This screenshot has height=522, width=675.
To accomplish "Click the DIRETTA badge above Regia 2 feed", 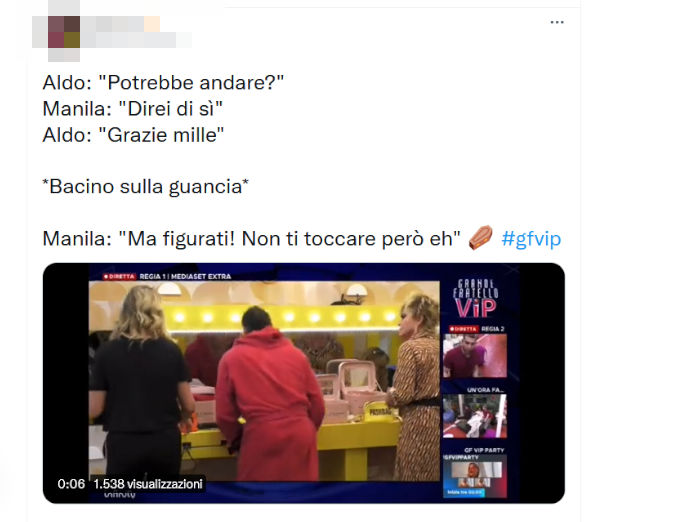I will (x=463, y=329).
